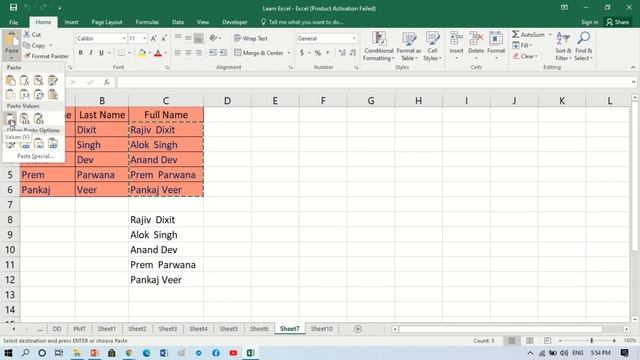640x360 pixels.
Task: Expand the borders dropdown arrow
Action: coord(129,53)
